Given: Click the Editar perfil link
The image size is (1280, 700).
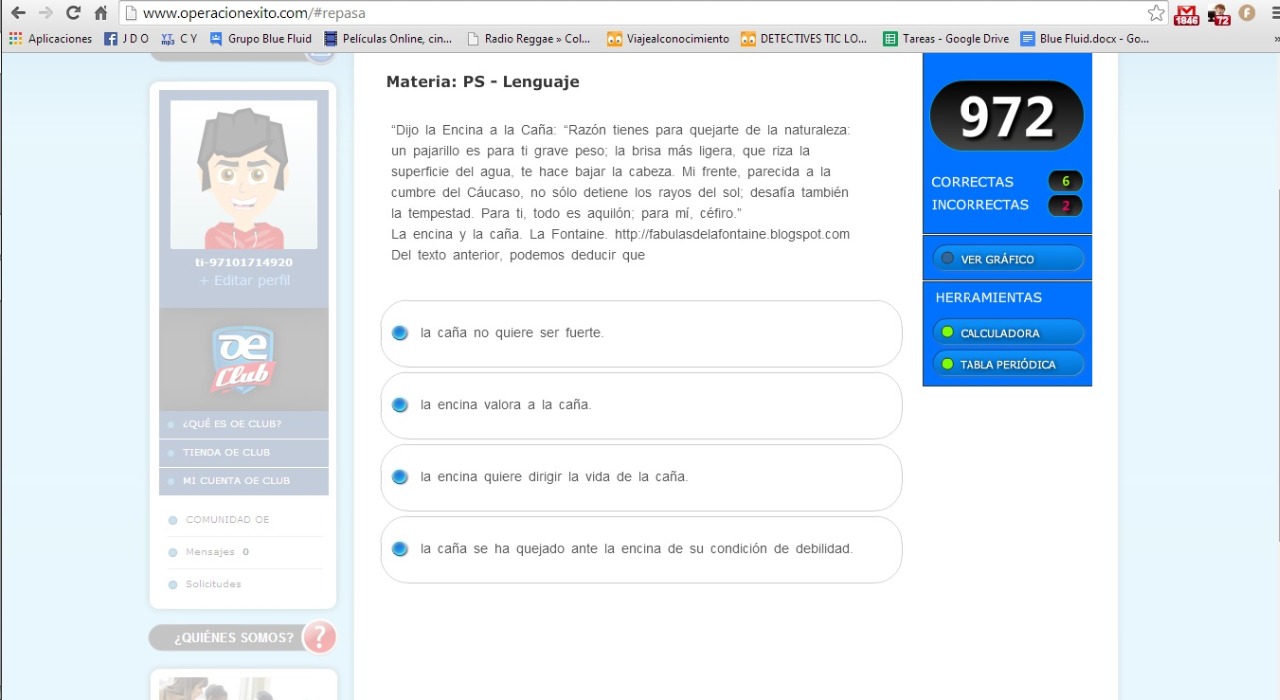Looking at the screenshot, I should point(244,281).
